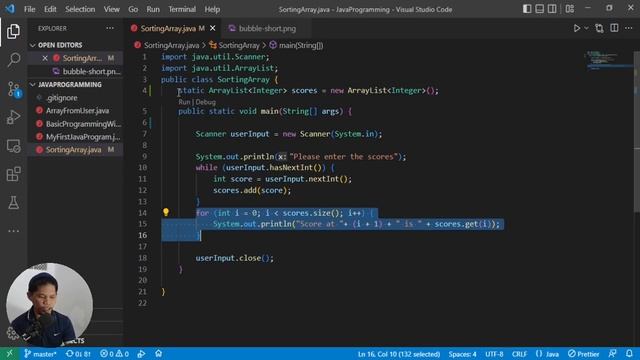Open the Edit menu
640x360 pixels.
pos(50,9)
